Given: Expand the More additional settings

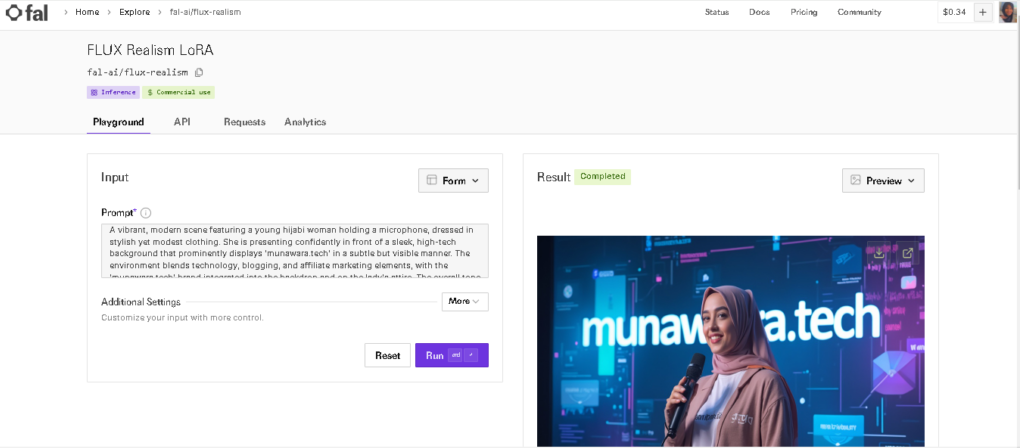Looking at the screenshot, I should [x=465, y=301].
